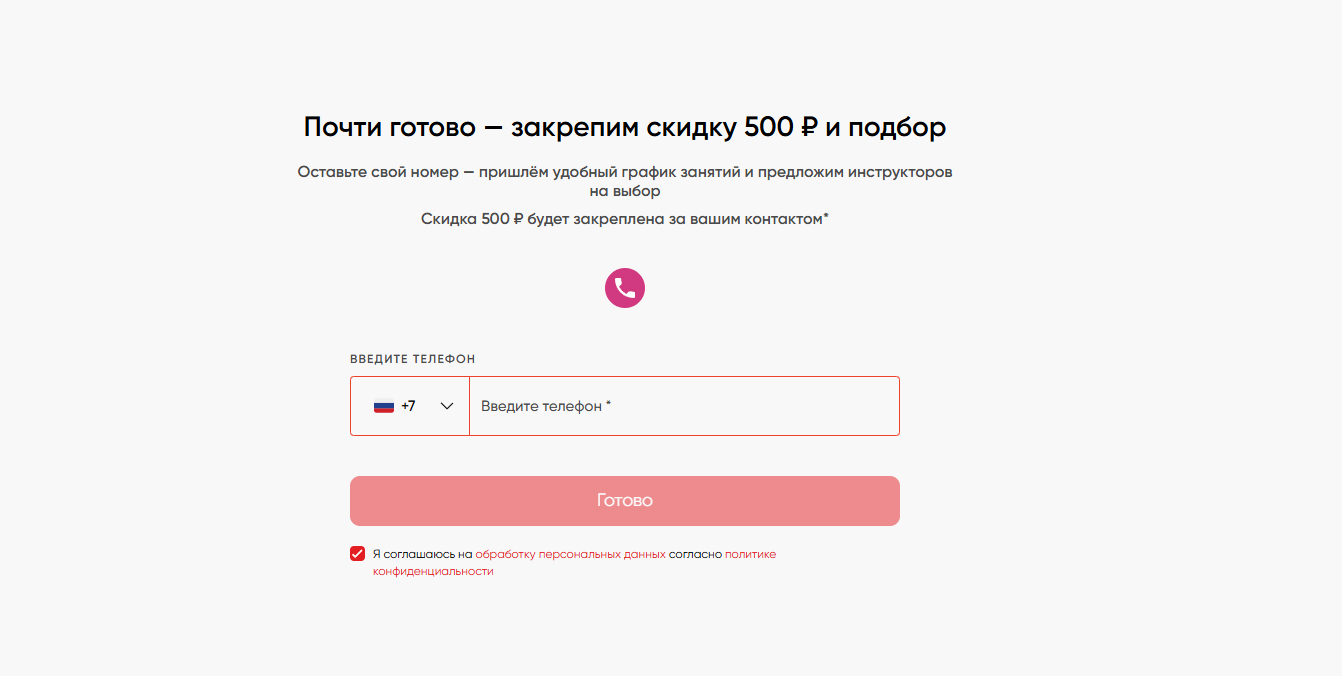This screenshot has width=1342, height=676.
Task: Select the +7 country code text
Action: click(x=408, y=406)
